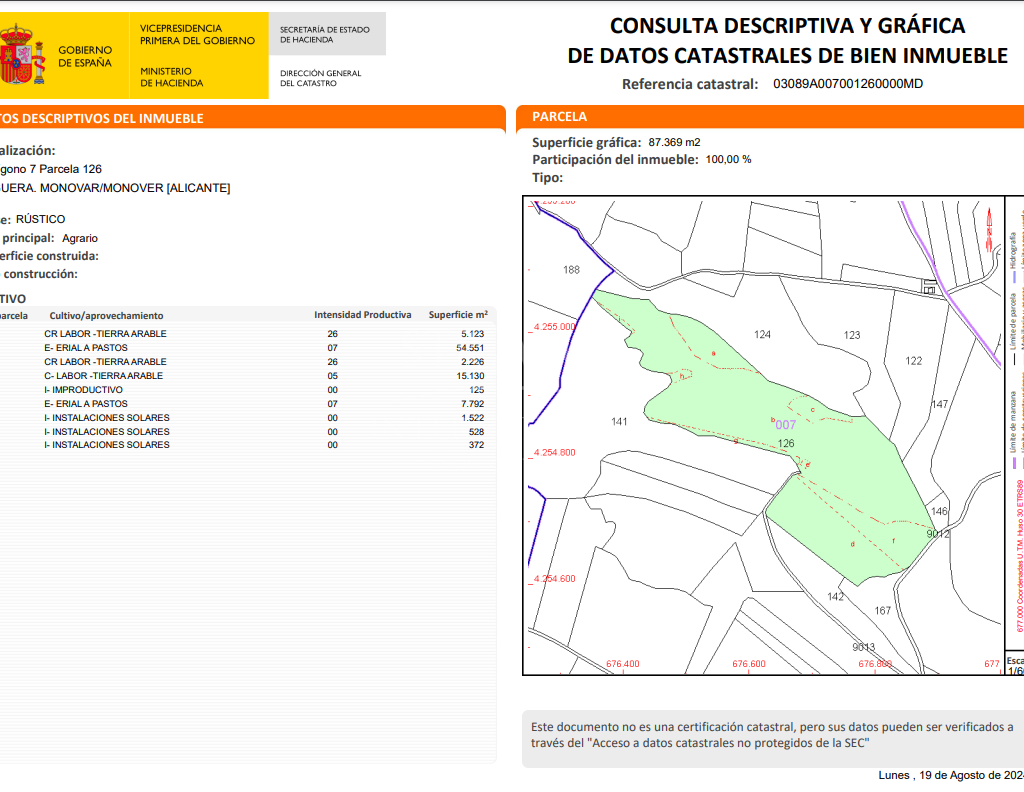Click the '4.255.000' northing coordinate label
This screenshot has height=792, width=1024.
click(x=554, y=326)
